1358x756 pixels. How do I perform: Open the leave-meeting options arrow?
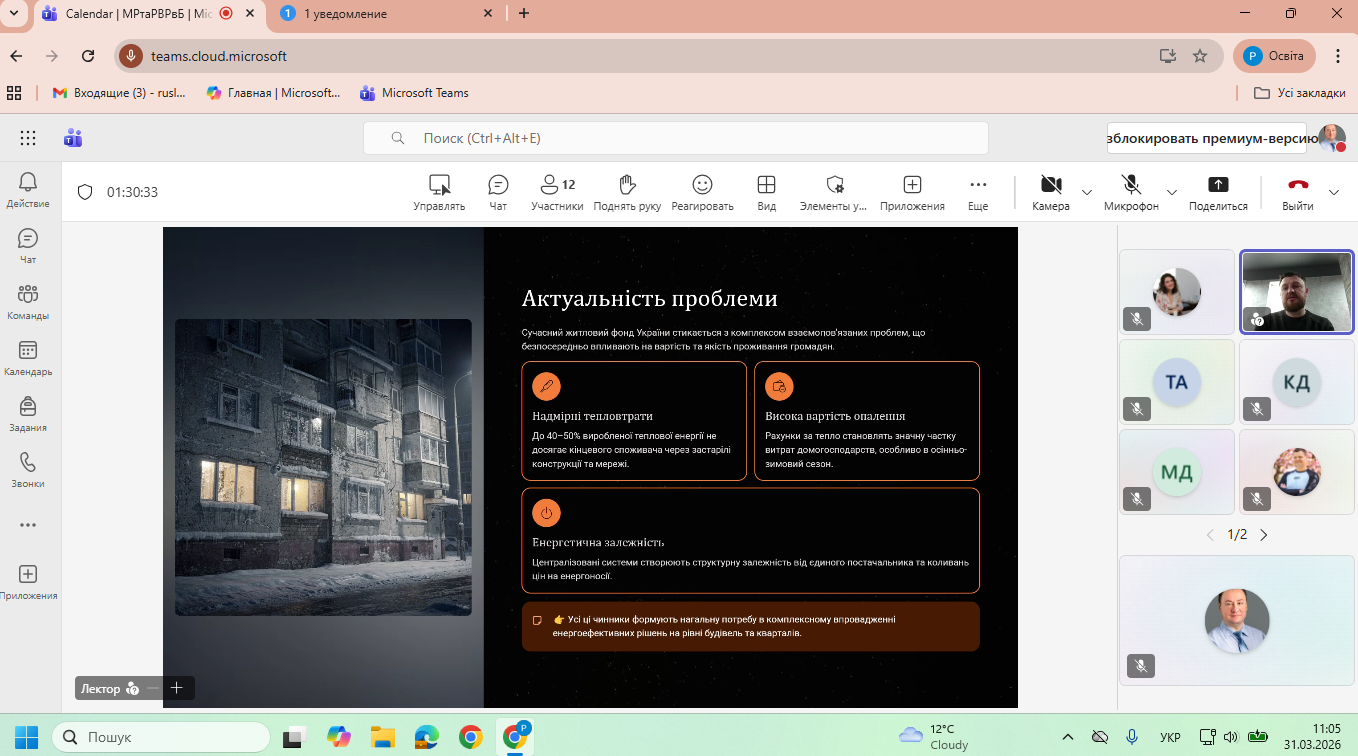click(x=1333, y=192)
